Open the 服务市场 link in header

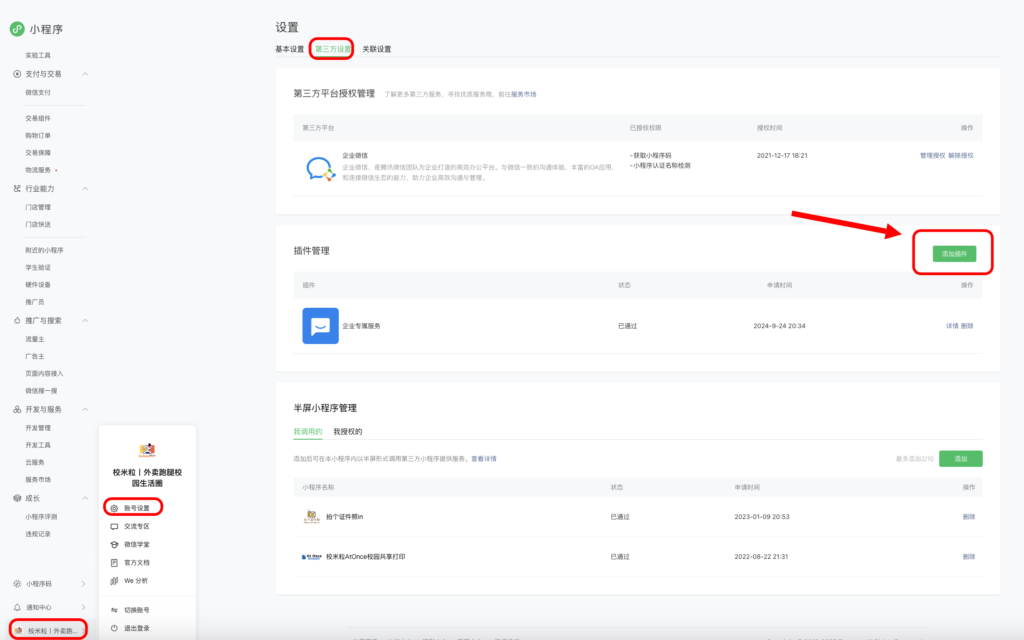point(524,94)
